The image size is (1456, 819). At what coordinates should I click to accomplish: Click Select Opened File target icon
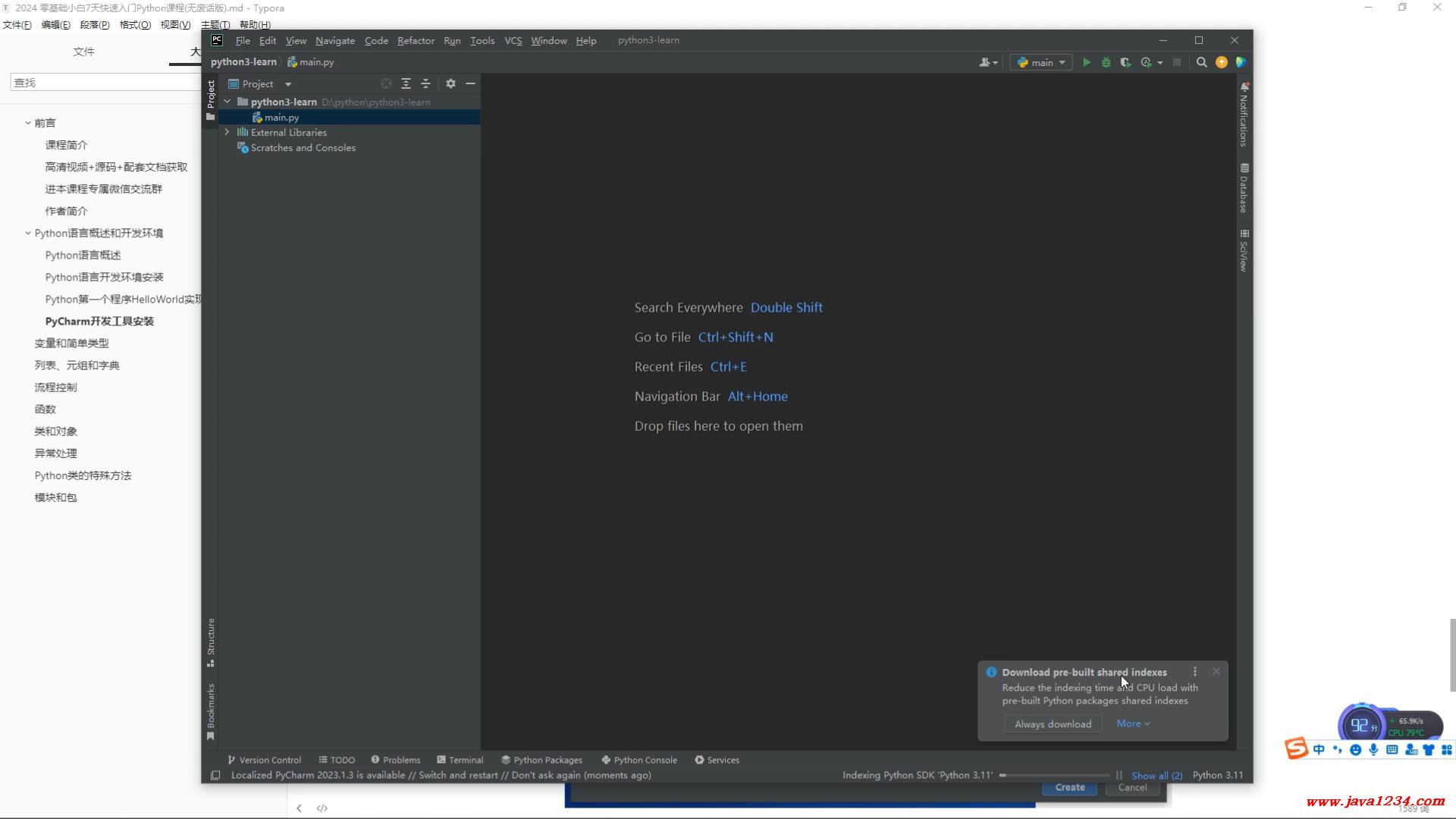386,83
